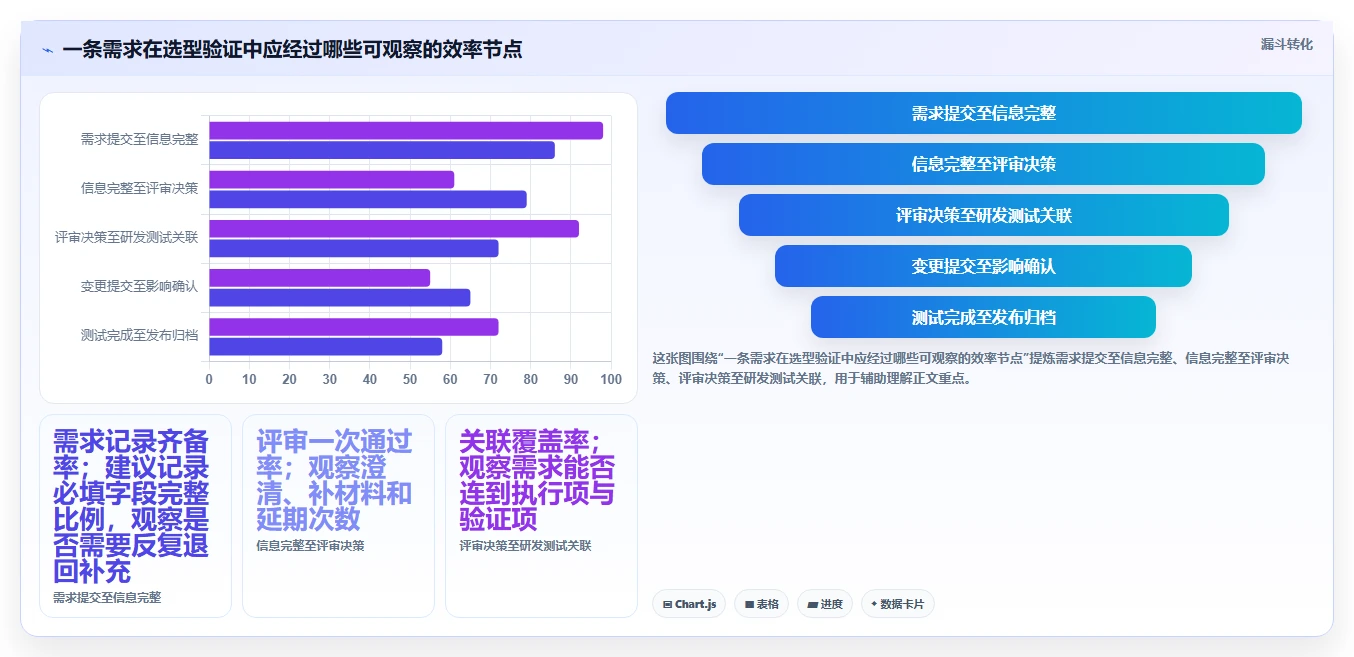Click the 数据卡片 chip
This screenshot has width=1354, height=657.
tap(897, 604)
